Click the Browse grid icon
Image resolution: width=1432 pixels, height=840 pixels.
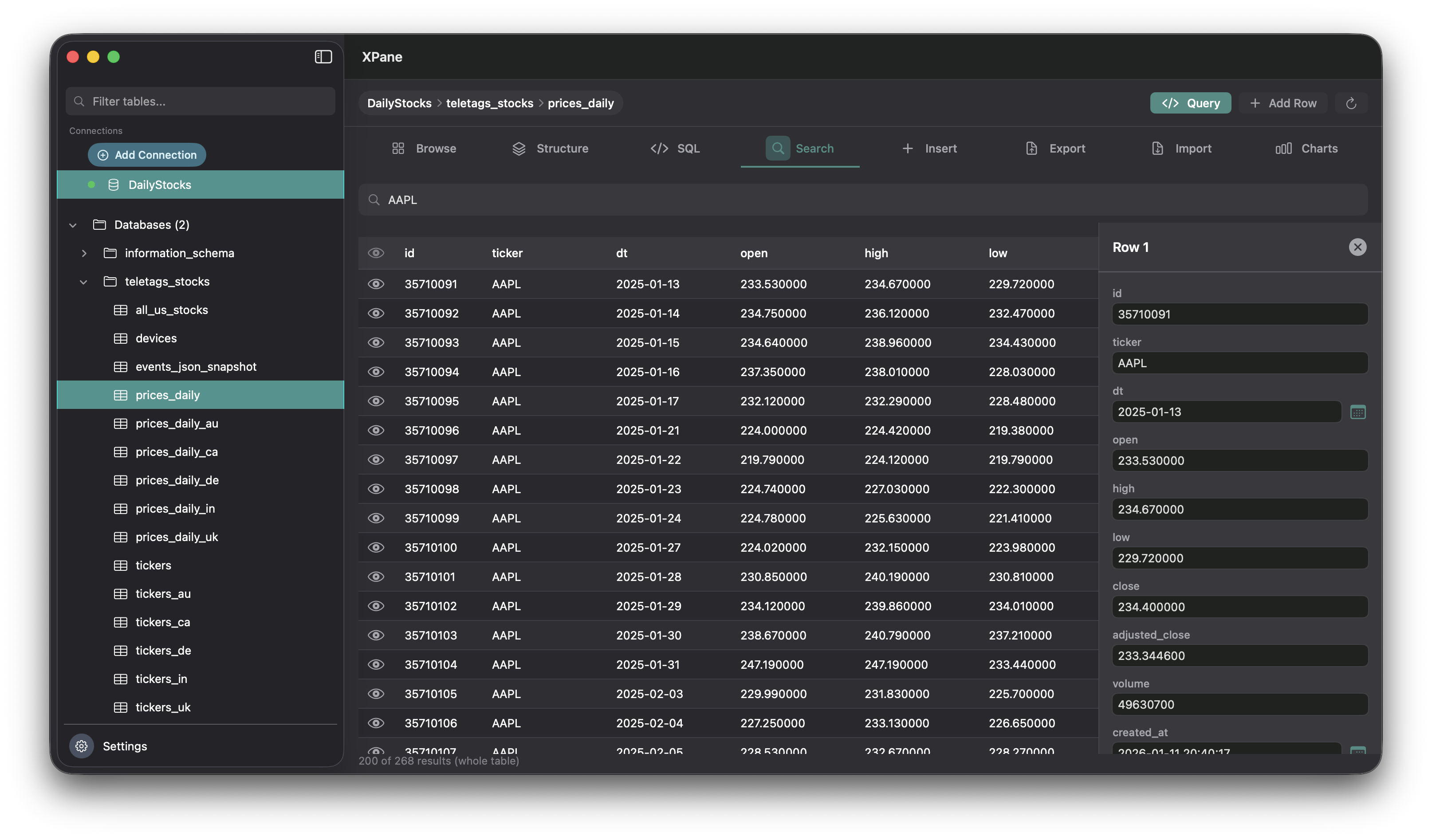pos(398,148)
